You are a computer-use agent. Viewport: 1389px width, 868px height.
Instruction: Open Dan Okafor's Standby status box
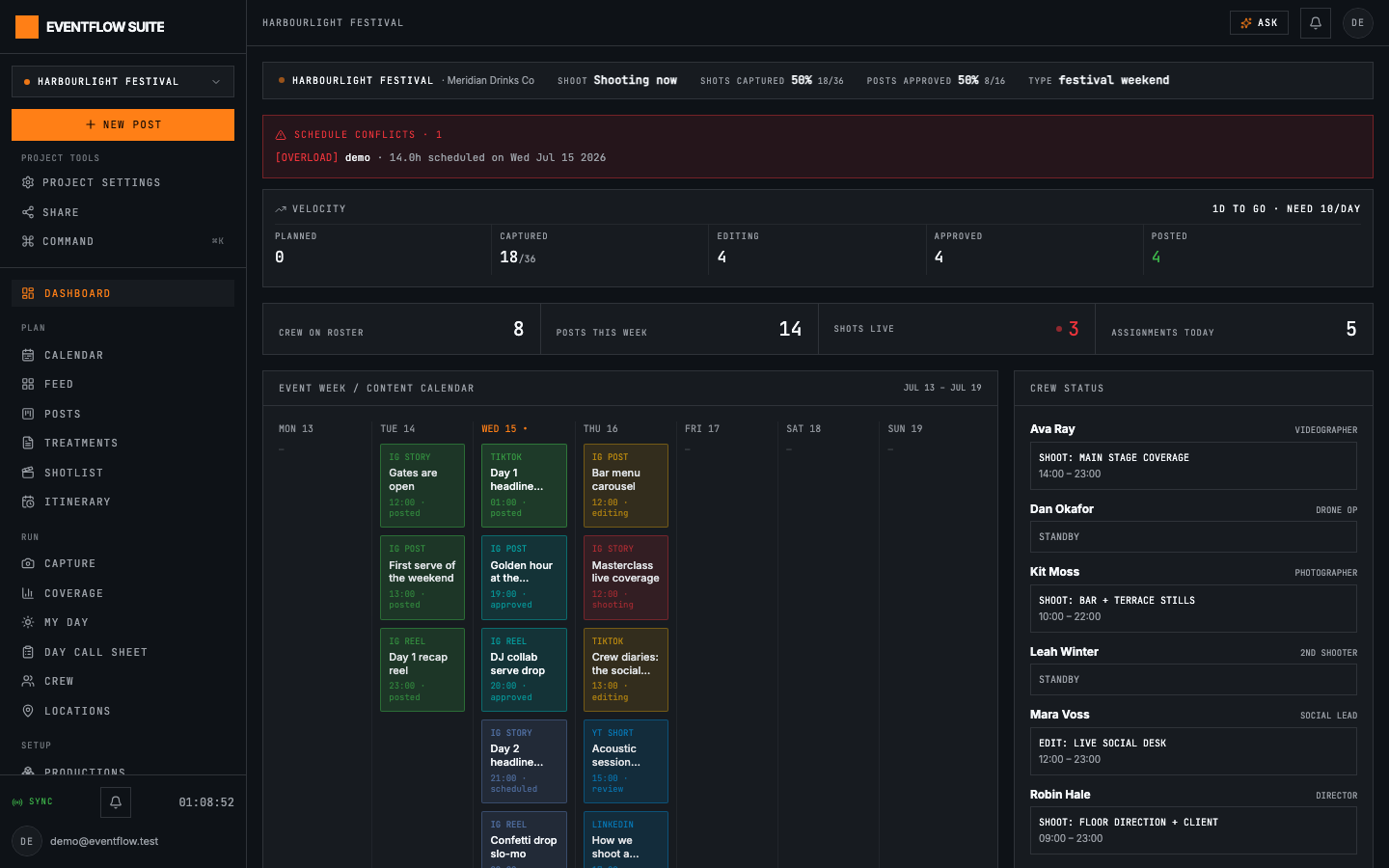click(x=1193, y=537)
